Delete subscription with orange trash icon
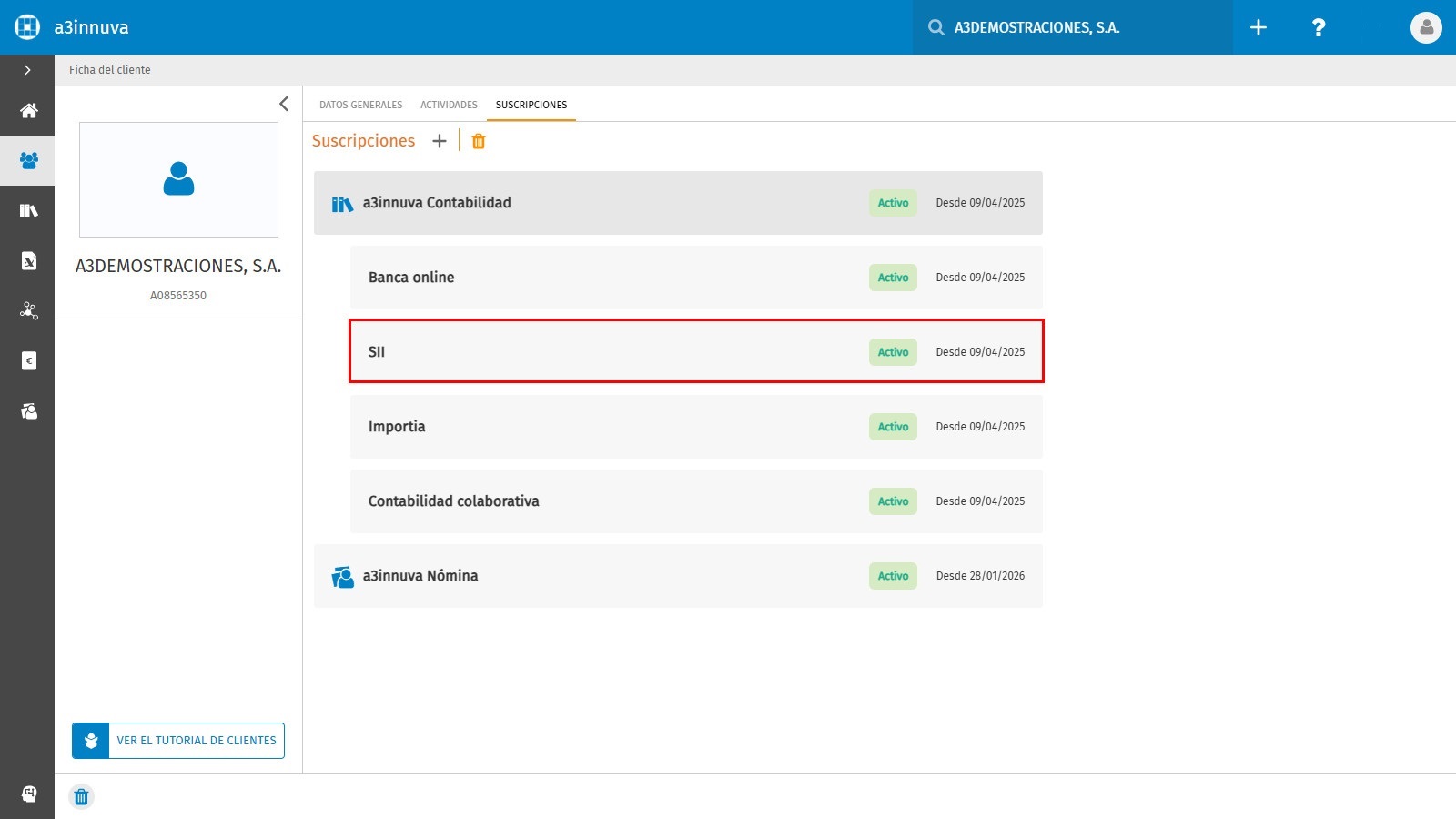The image size is (1456, 819). click(x=479, y=141)
